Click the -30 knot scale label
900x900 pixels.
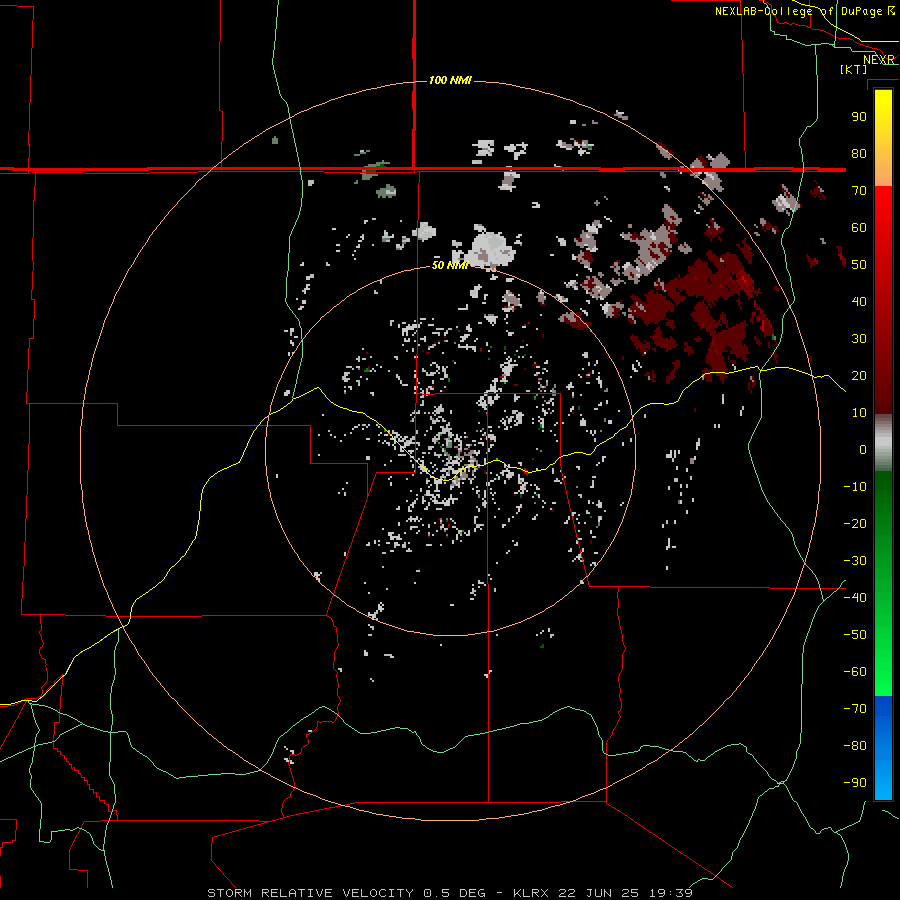(x=855, y=561)
